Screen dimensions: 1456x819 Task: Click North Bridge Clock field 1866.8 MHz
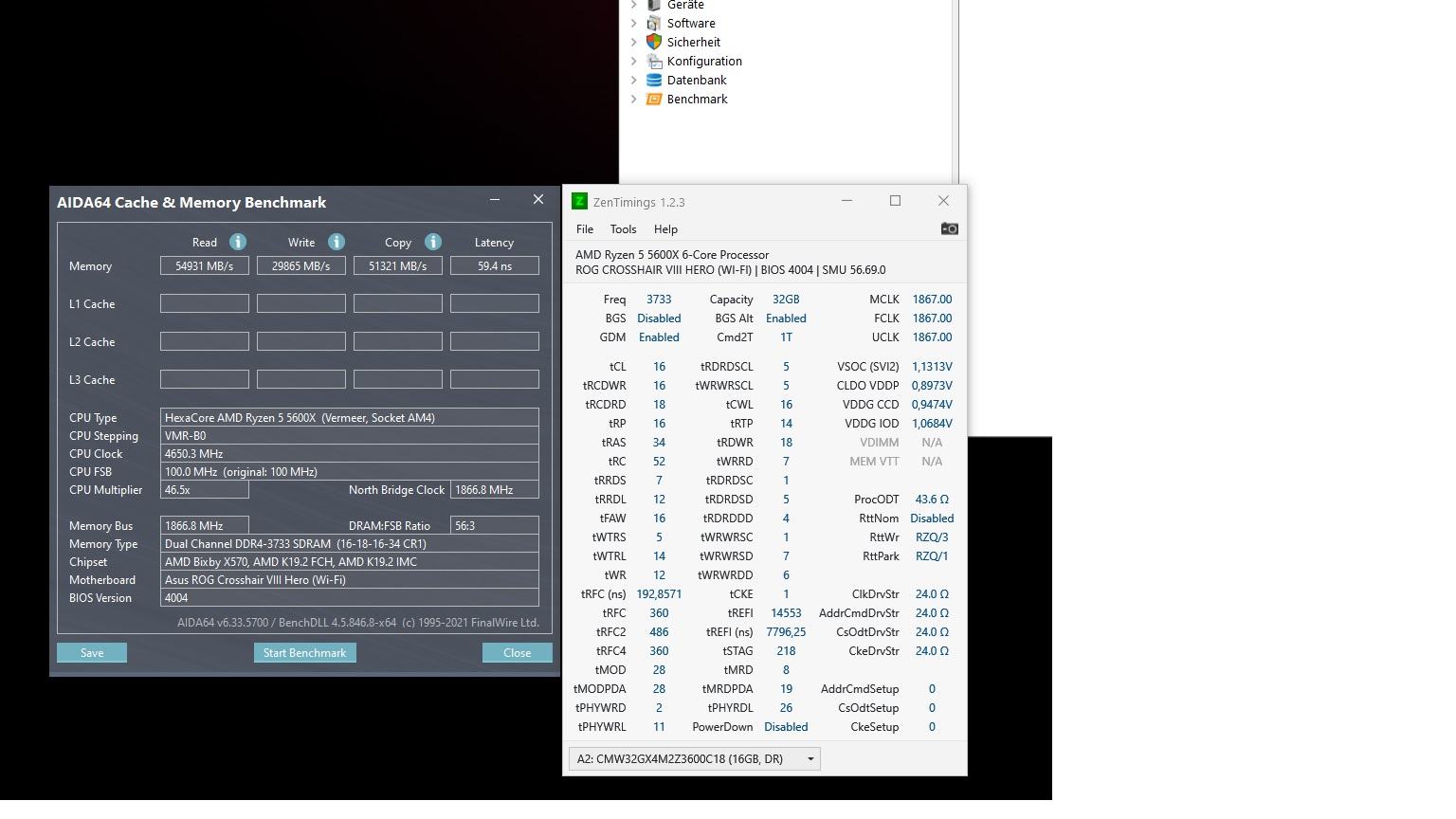coord(495,489)
